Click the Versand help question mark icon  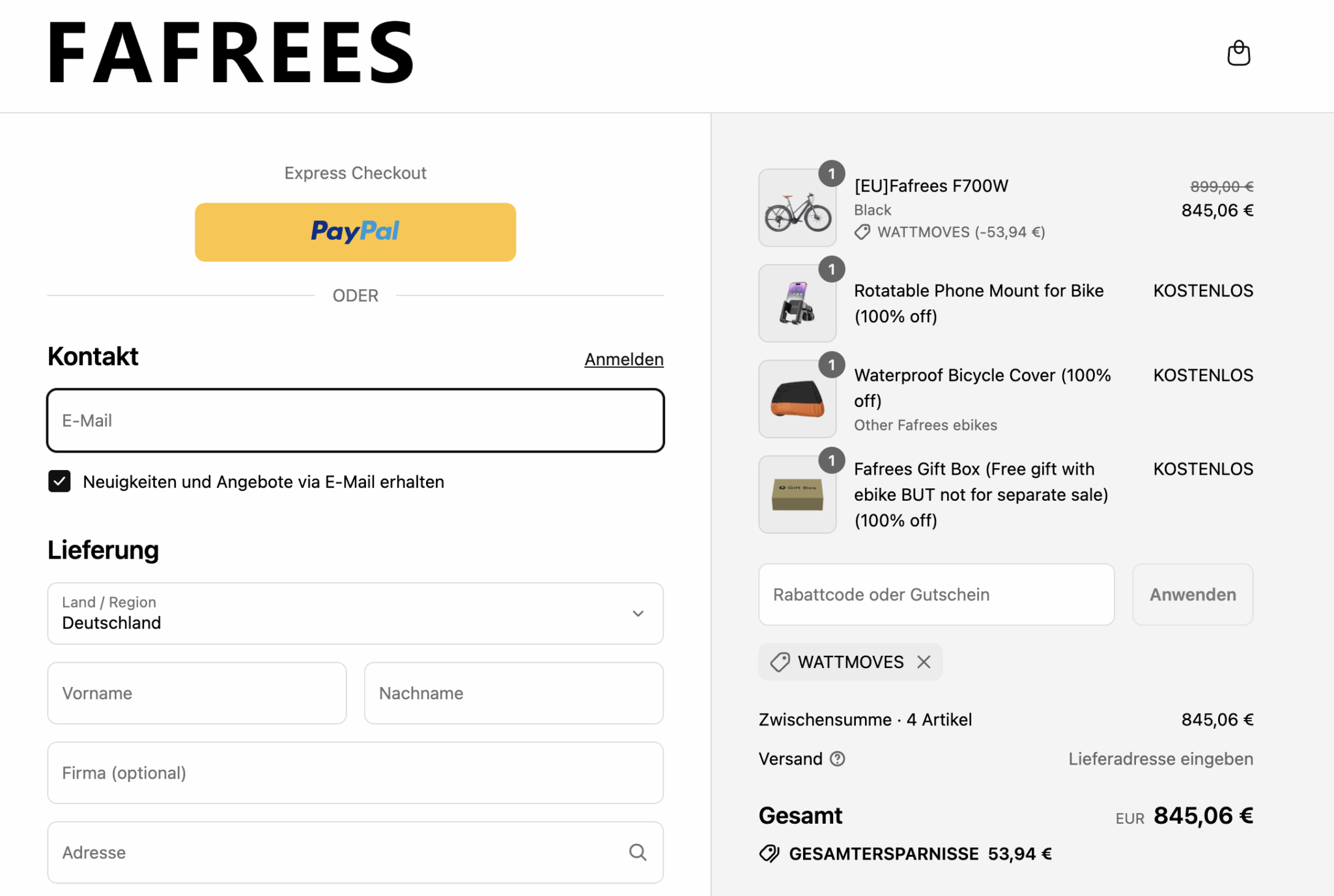point(838,759)
